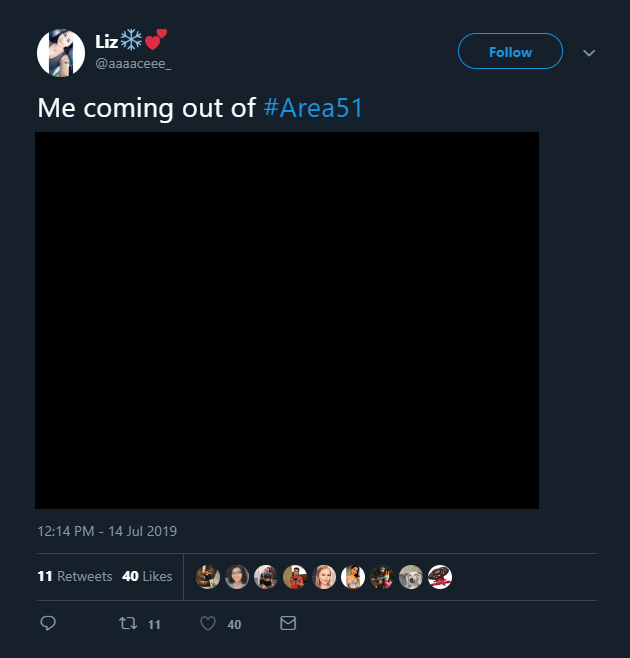Like the tweet with the heart icon
The width and height of the screenshot is (630, 658).
[x=208, y=623]
